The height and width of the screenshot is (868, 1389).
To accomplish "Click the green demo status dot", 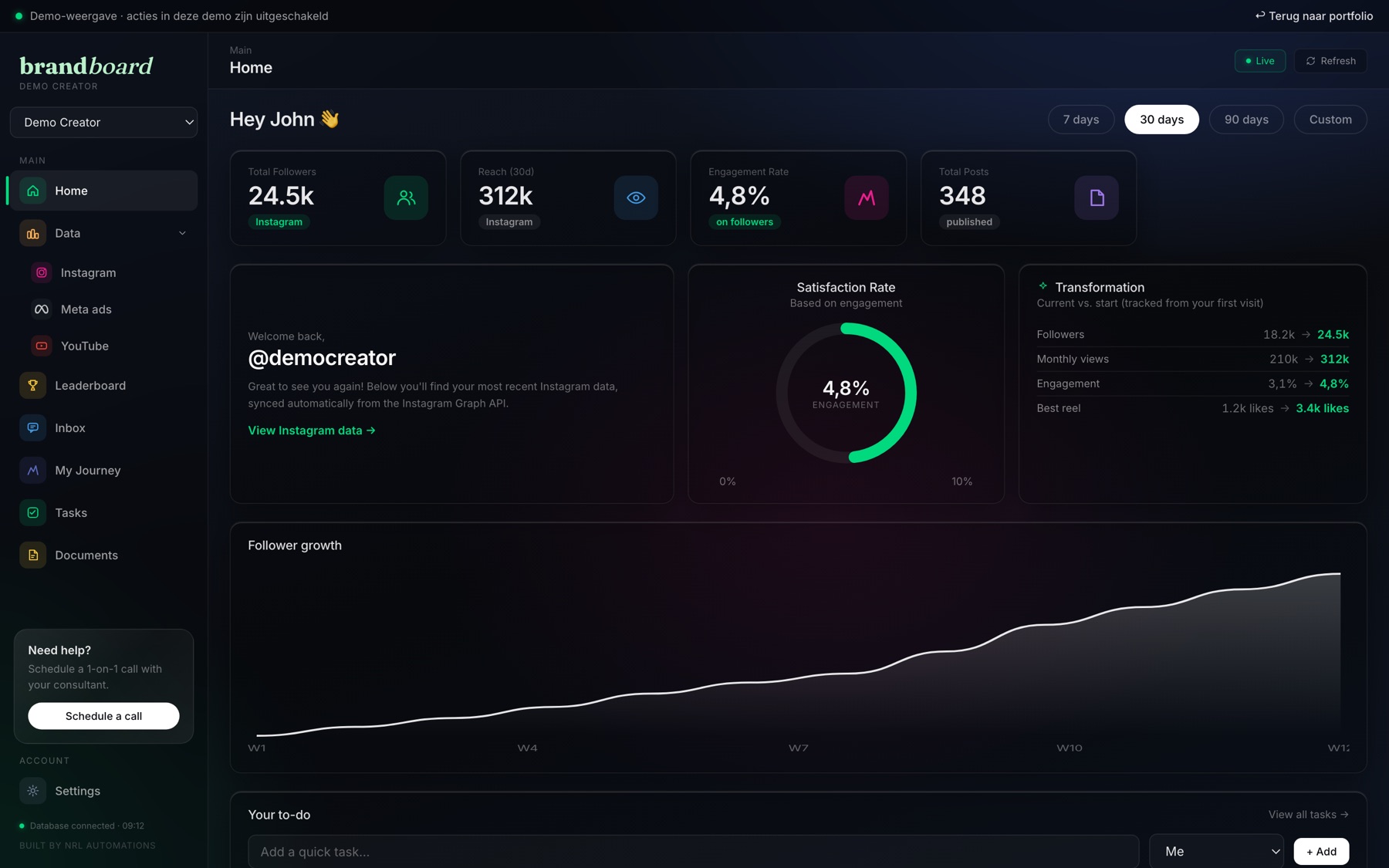I will pos(19,15).
